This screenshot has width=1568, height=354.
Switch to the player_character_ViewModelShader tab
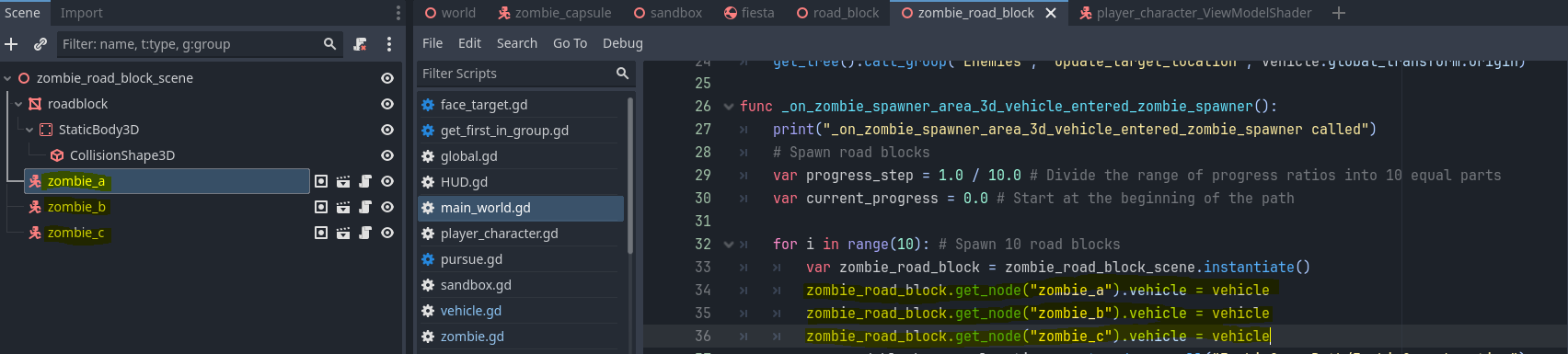1195,13
